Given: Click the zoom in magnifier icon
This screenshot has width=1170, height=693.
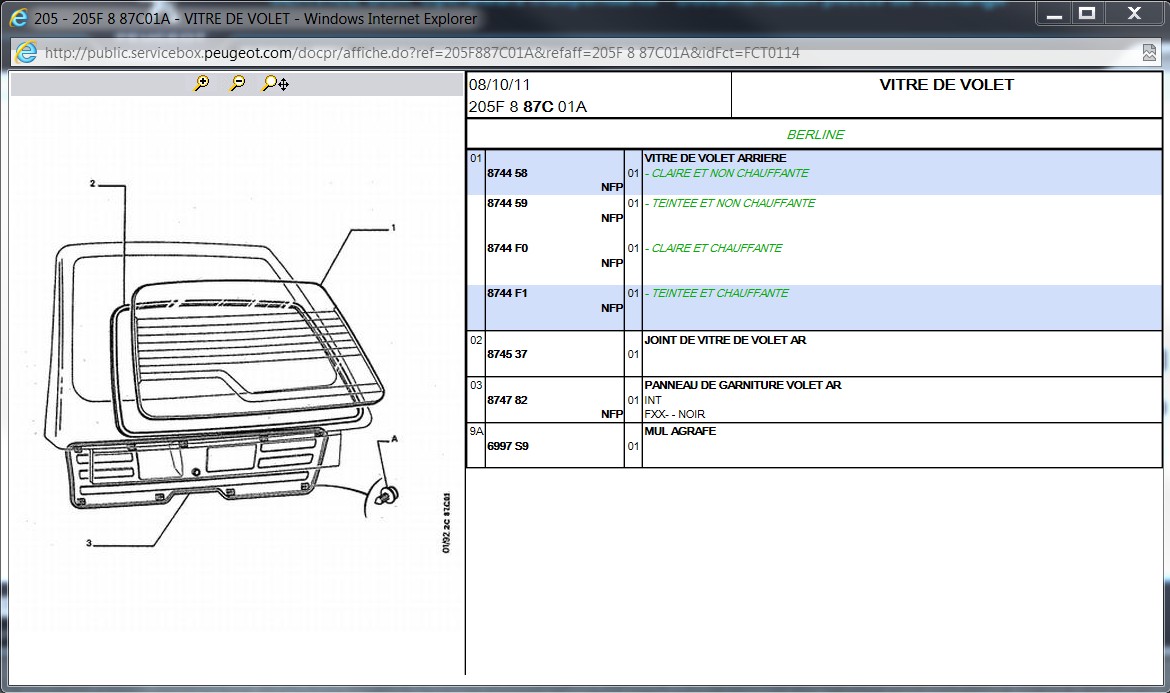Looking at the screenshot, I should pos(202,84).
